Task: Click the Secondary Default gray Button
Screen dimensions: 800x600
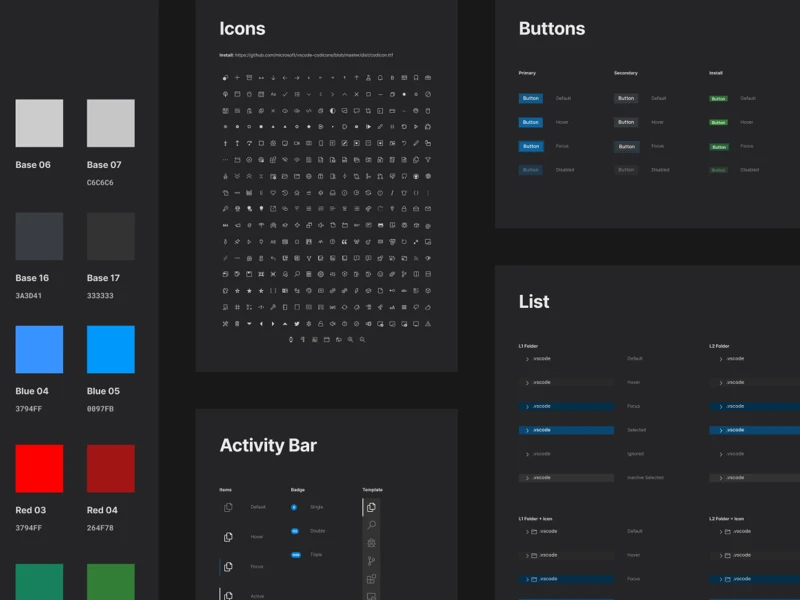Action: 626,98
